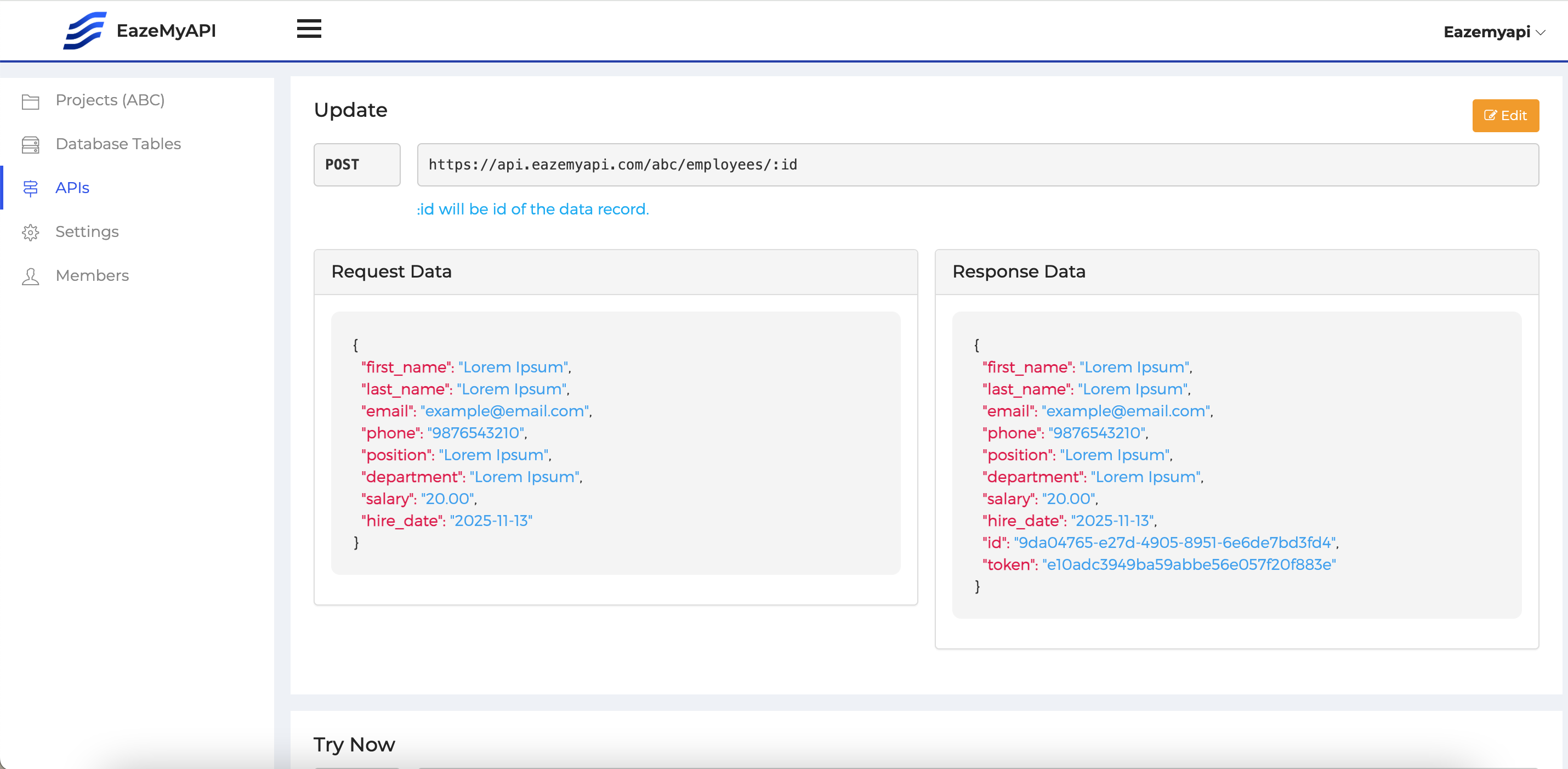Image resolution: width=1568 pixels, height=769 pixels.
Task: Click the Try Now section heading
Action: tap(353, 744)
